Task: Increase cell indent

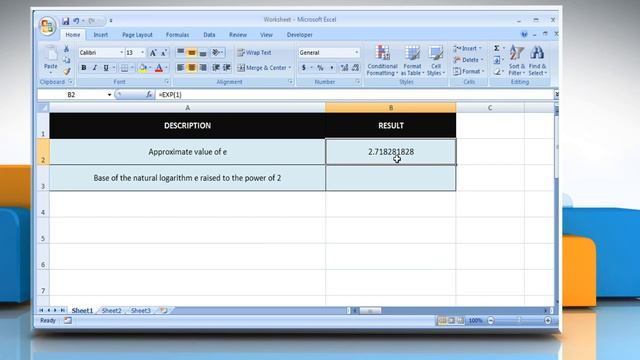Action: (227, 68)
